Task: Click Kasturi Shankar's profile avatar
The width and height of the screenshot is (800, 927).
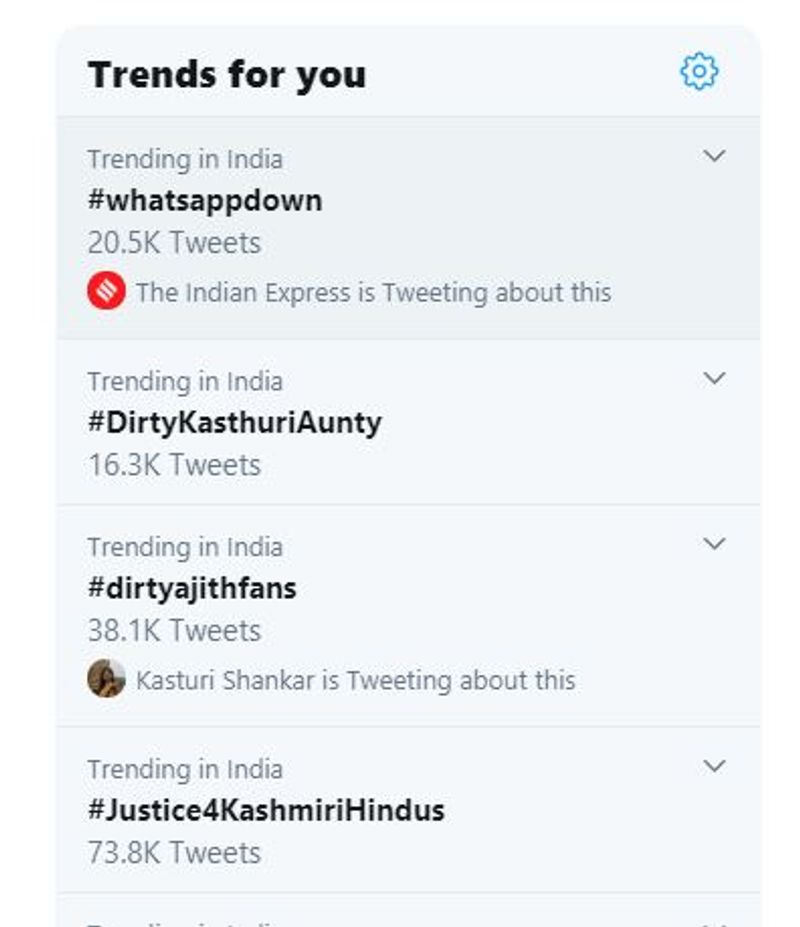Action: click(106, 679)
